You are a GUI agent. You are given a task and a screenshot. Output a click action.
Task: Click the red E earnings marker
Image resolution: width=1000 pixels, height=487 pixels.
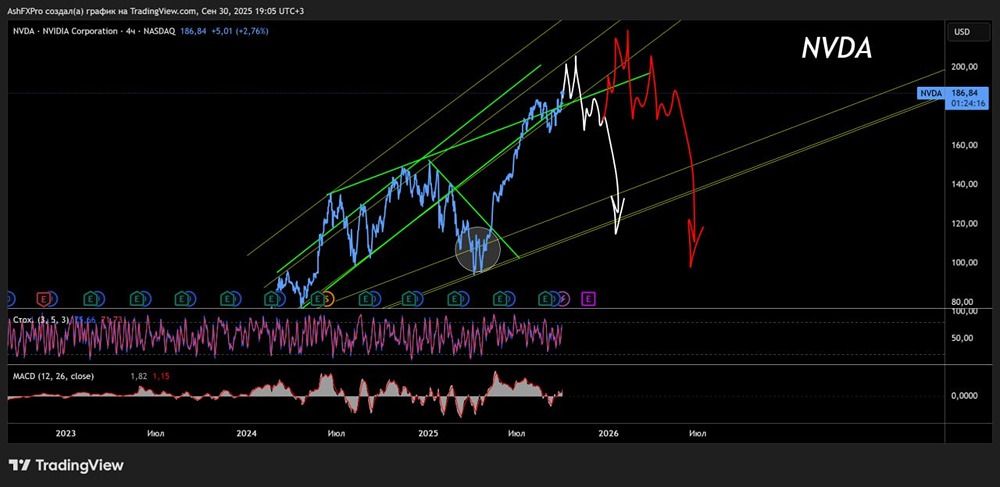tap(43, 298)
